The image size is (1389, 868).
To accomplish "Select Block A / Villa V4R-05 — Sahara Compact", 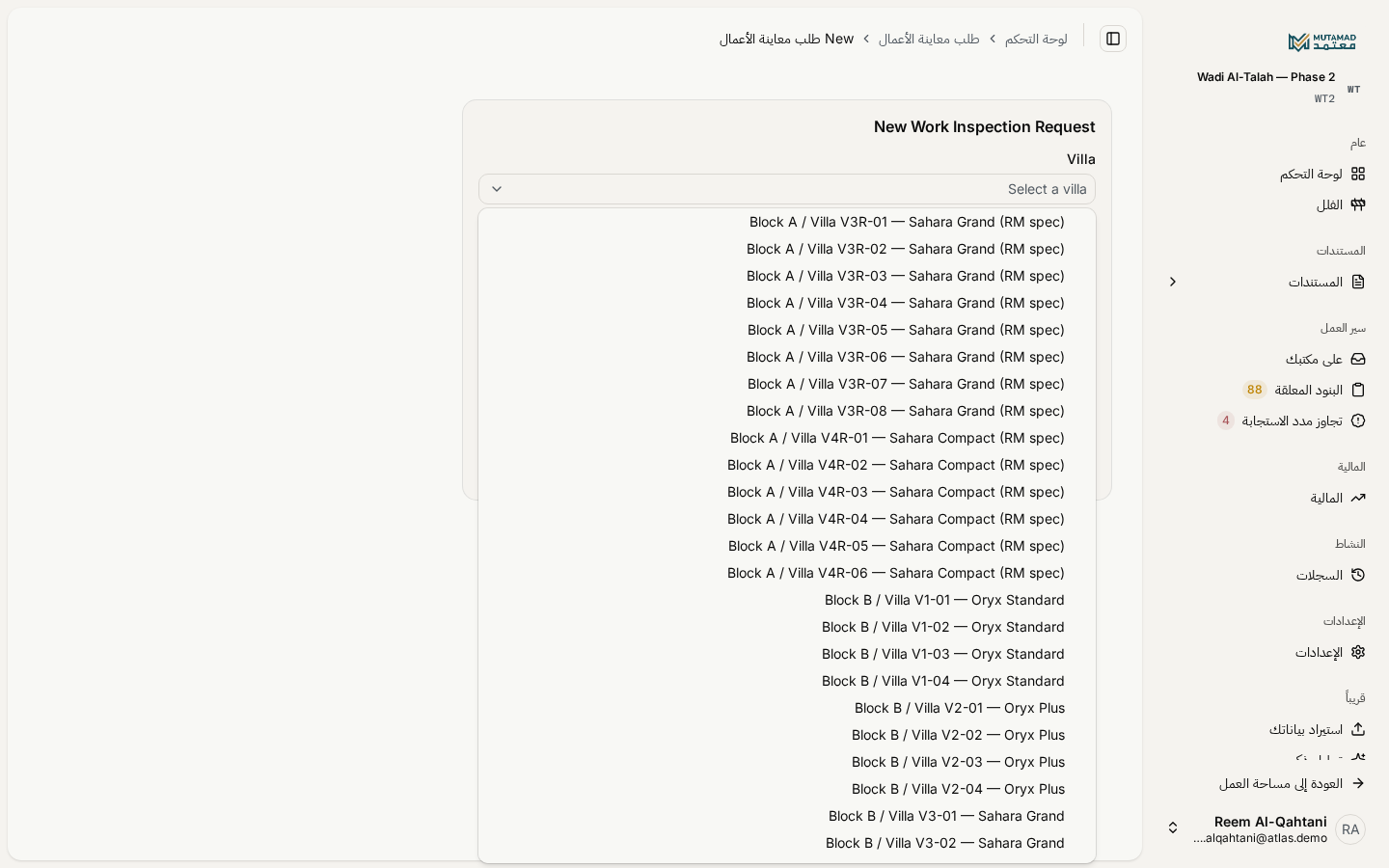I will [x=787, y=546].
